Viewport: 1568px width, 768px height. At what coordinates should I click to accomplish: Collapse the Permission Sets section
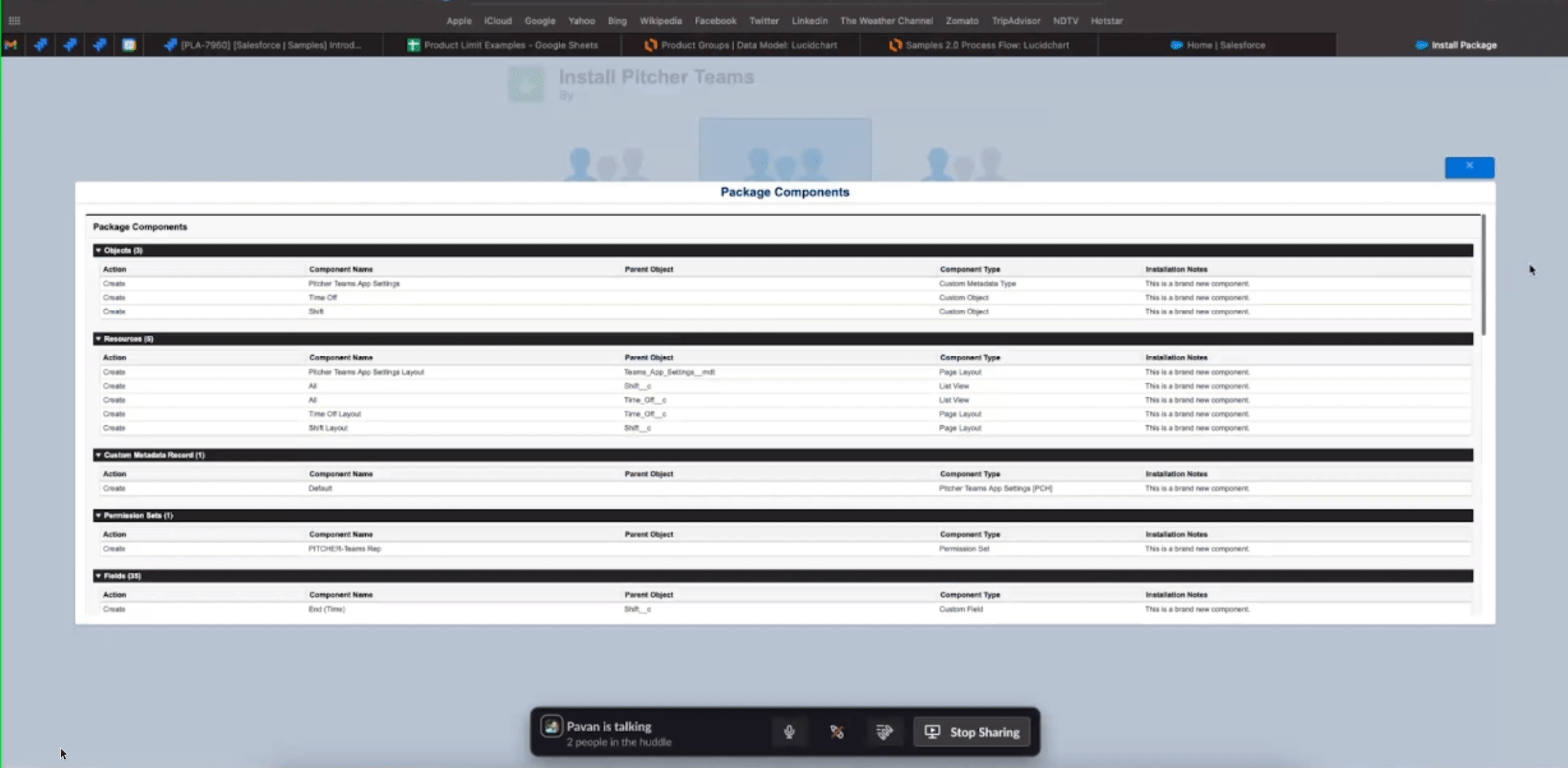coord(98,515)
